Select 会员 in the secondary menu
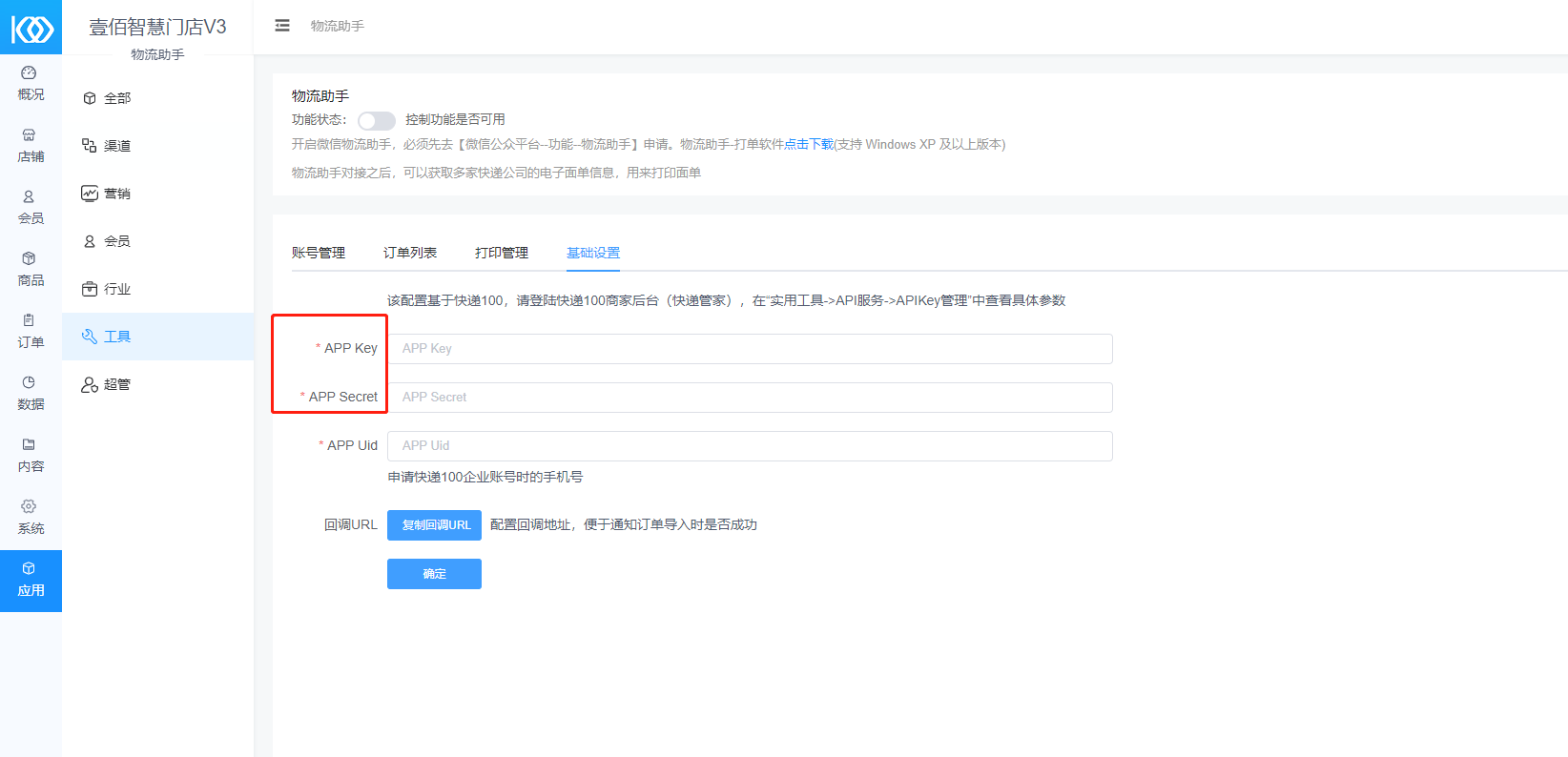Image resolution: width=1568 pixels, height=757 pixels. 157,241
